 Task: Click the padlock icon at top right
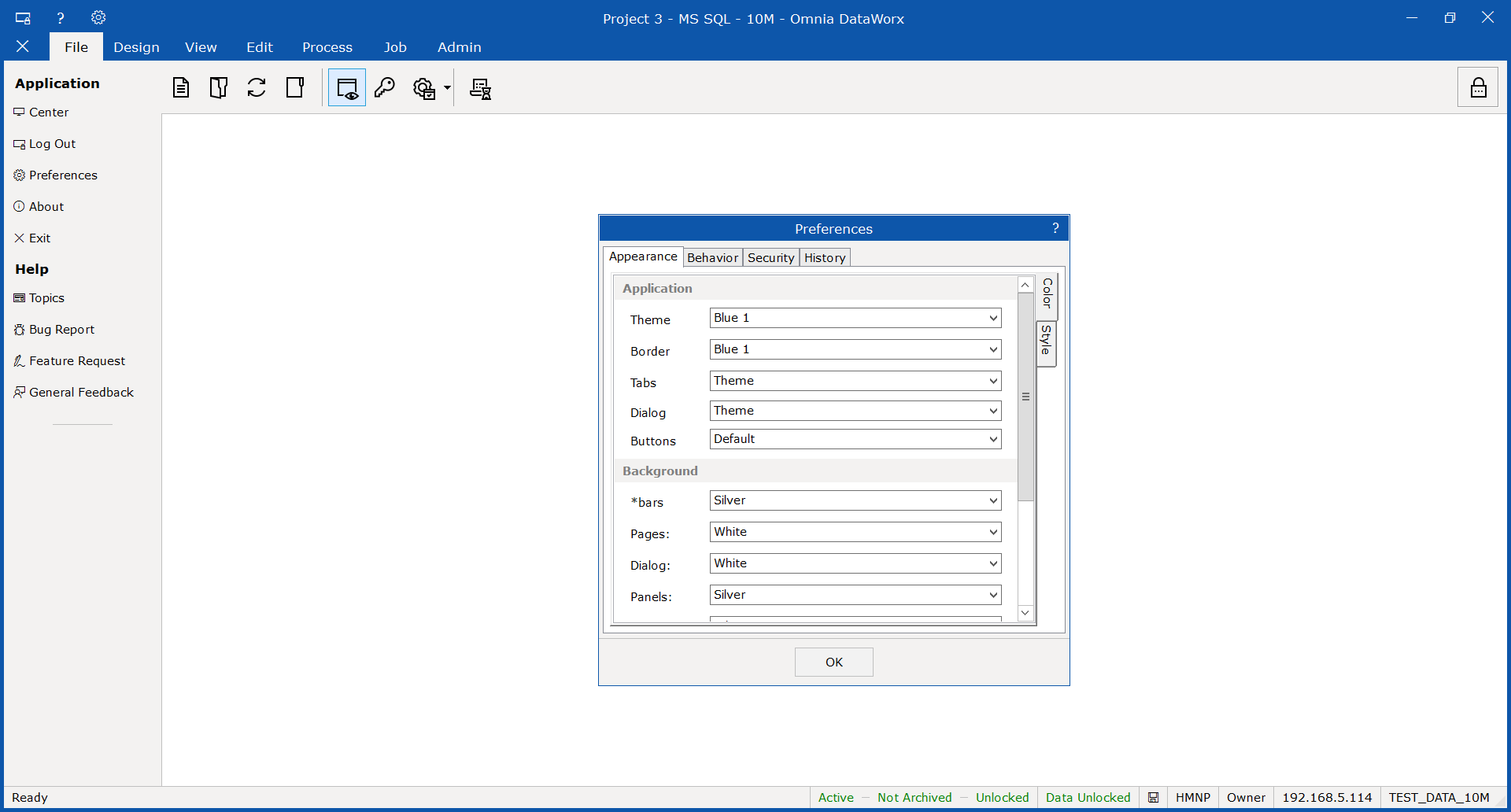[1478, 87]
